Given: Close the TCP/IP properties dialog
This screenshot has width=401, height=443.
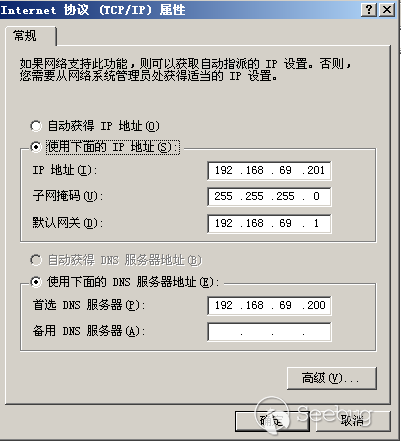Looking at the screenshot, I should click(x=387, y=10).
